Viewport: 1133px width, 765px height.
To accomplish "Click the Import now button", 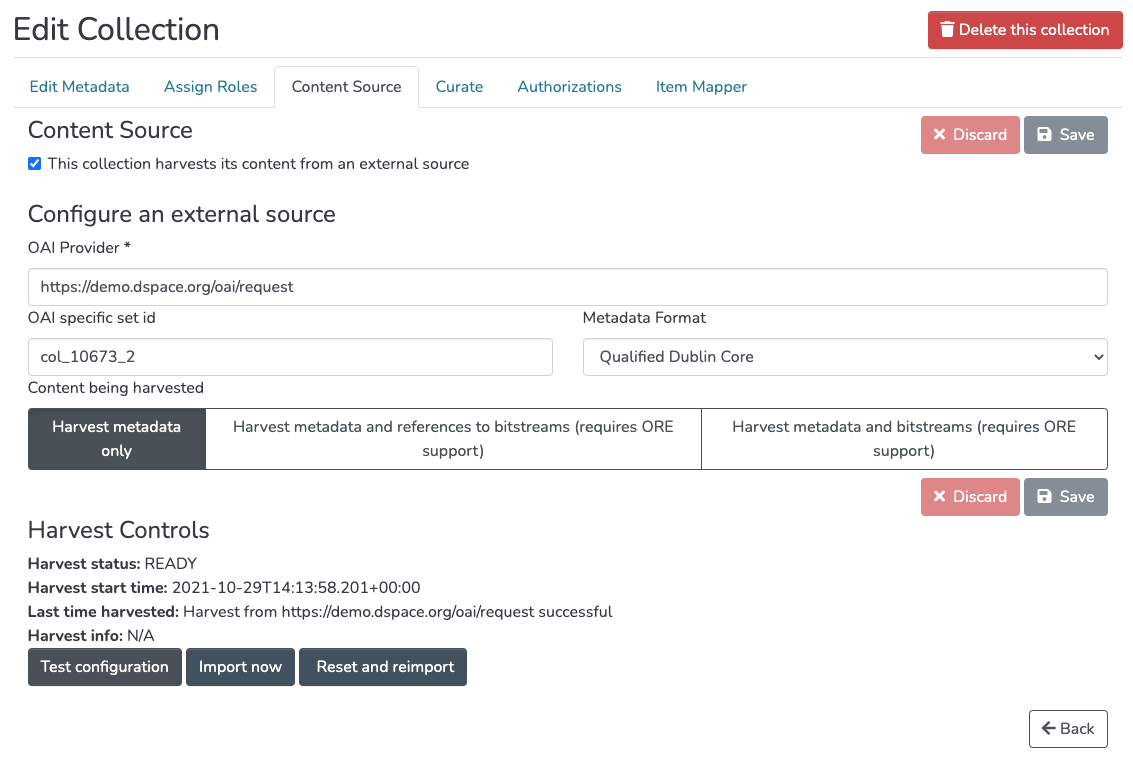I will point(240,667).
